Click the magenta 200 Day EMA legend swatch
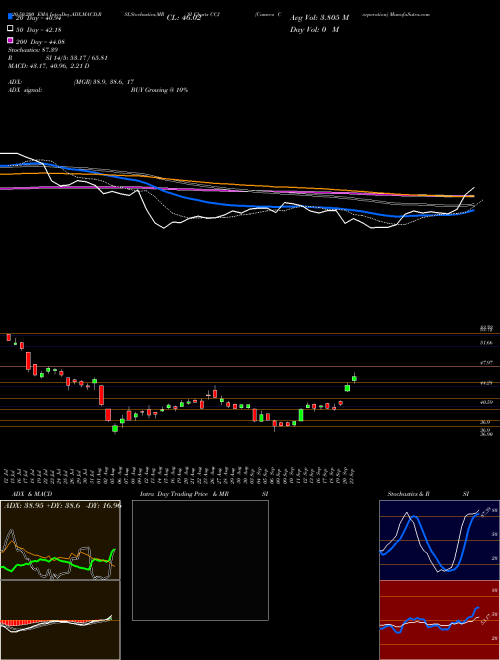 [x=10, y=40]
